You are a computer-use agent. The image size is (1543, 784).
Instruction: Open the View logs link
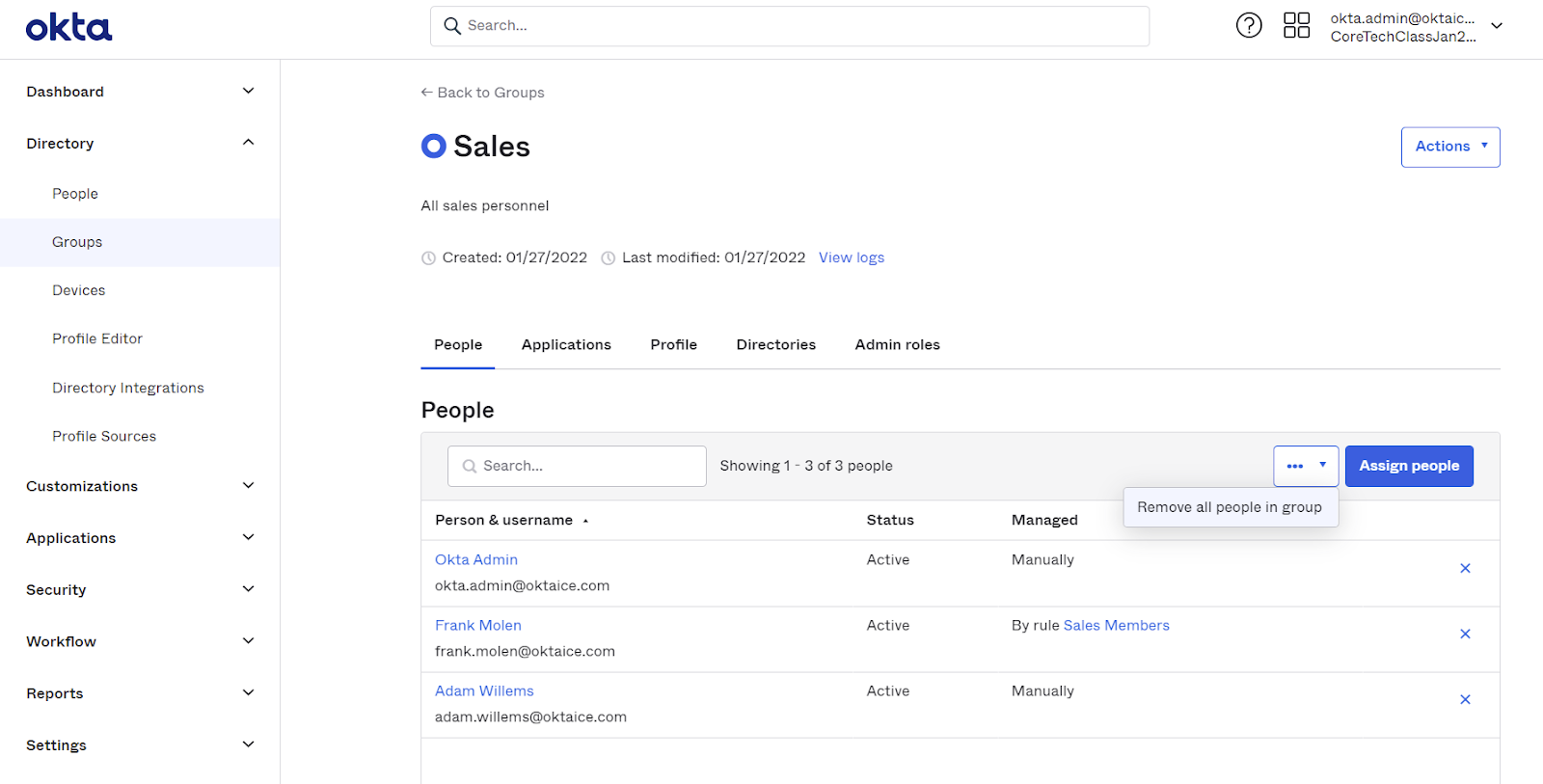(x=851, y=257)
